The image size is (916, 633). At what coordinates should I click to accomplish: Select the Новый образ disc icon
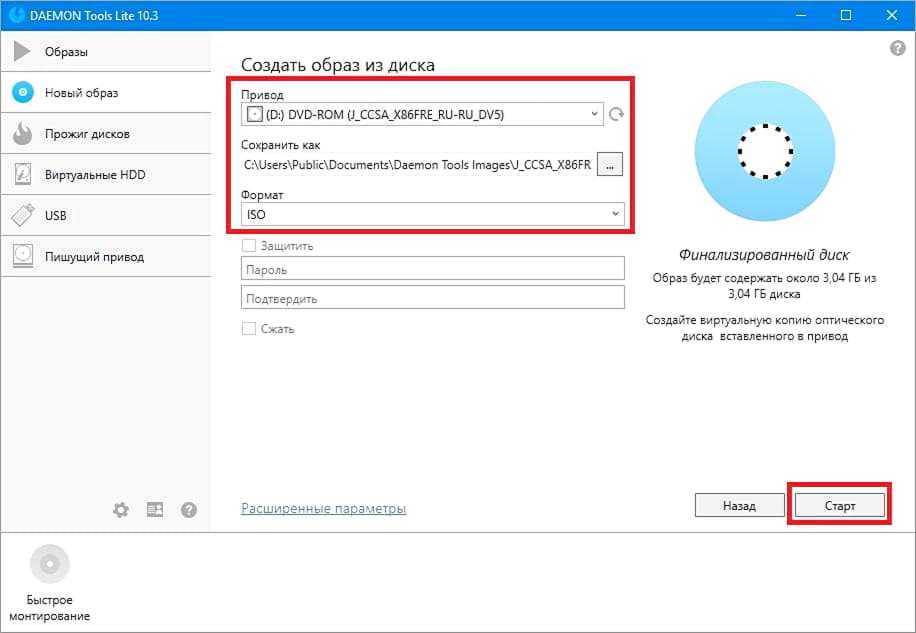(x=23, y=92)
